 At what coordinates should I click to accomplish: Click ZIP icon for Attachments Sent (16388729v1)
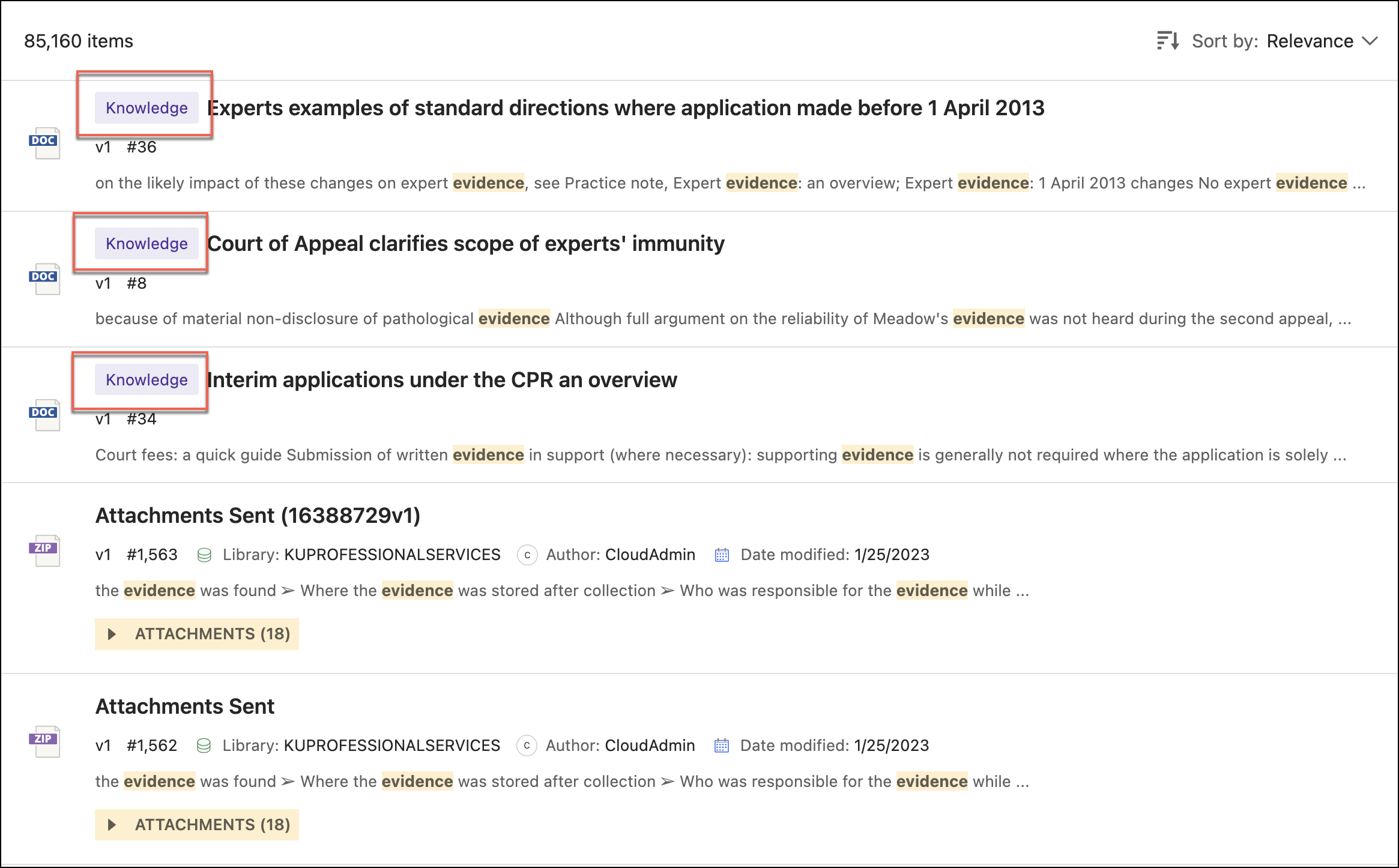coord(45,550)
